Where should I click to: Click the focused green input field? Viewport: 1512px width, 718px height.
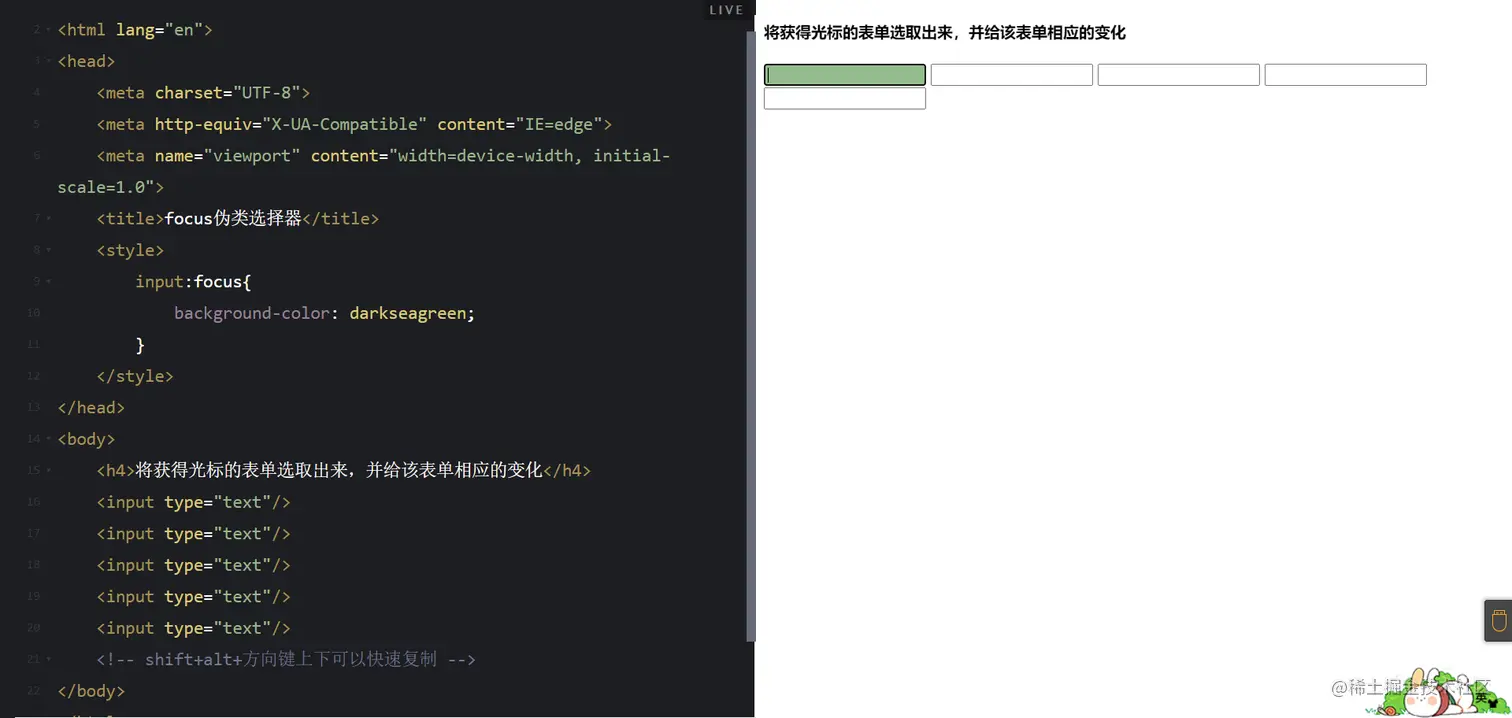point(845,75)
